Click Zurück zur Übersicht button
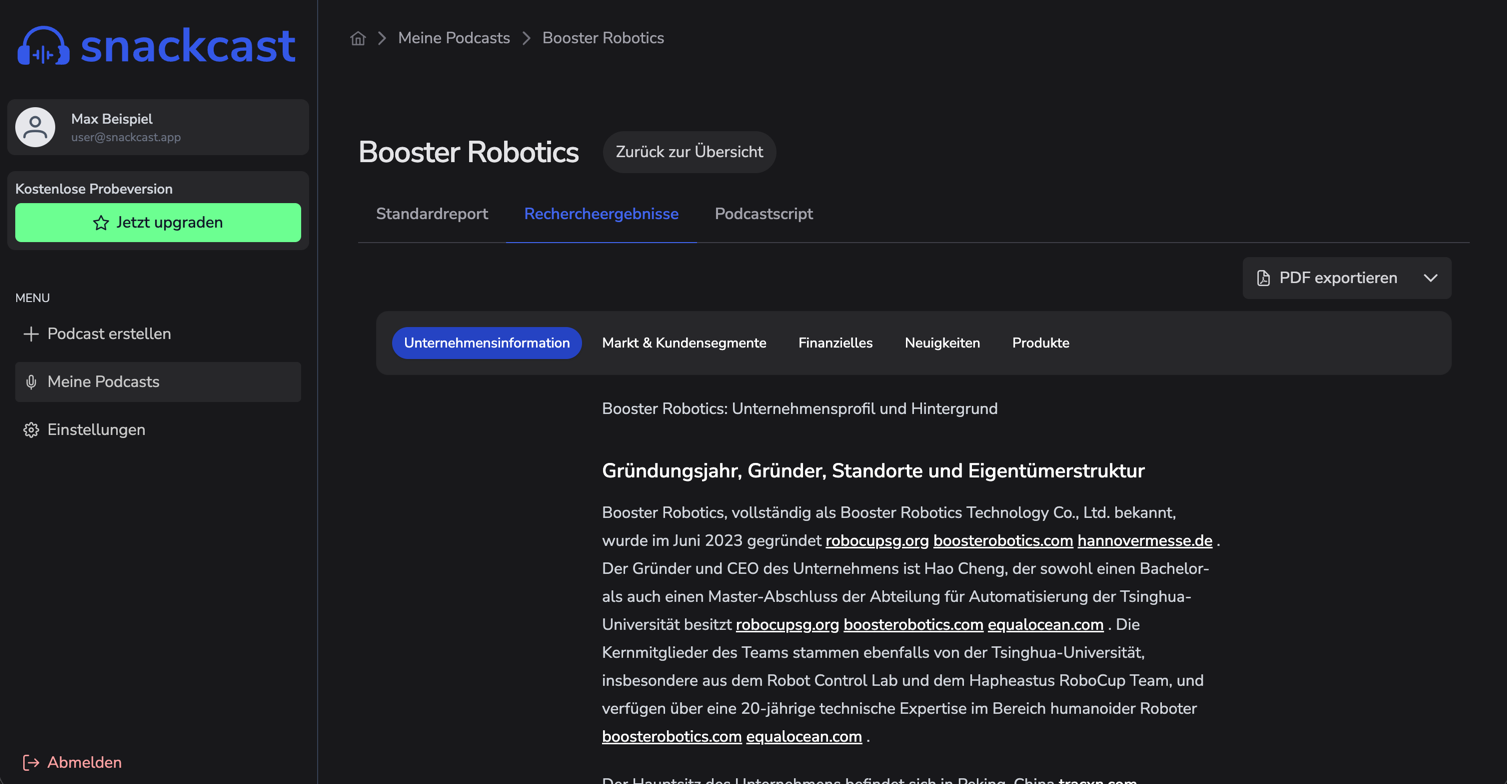1507x784 pixels. pos(689,152)
